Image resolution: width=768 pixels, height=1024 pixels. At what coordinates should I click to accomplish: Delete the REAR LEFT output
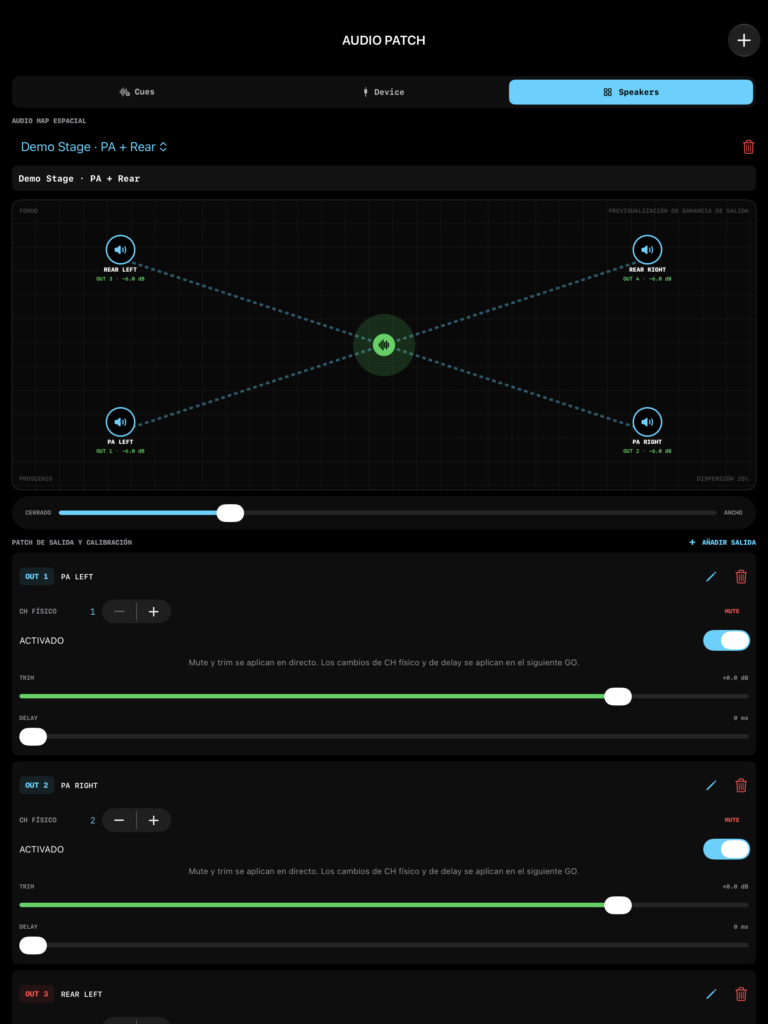click(x=741, y=994)
